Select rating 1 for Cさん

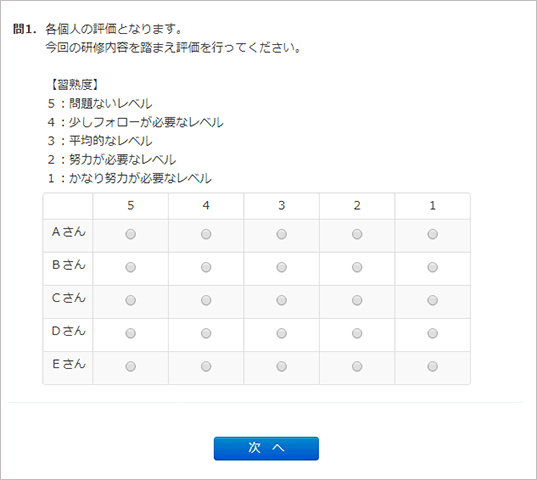tap(433, 300)
